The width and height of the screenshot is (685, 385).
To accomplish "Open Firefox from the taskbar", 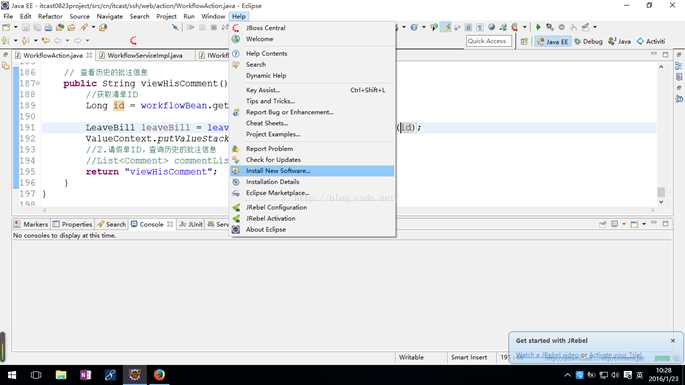I will (x=159, y=375).
